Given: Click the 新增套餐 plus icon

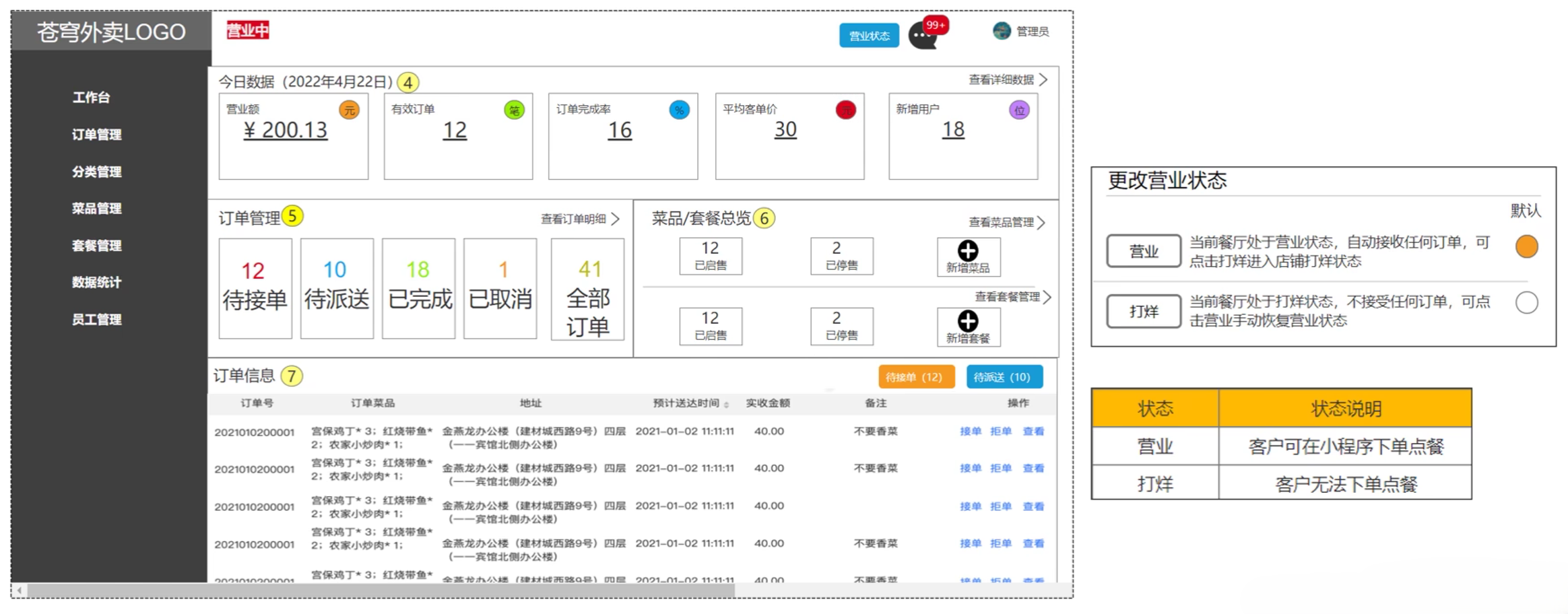Looking at the screenshot, I should (968, 321).
